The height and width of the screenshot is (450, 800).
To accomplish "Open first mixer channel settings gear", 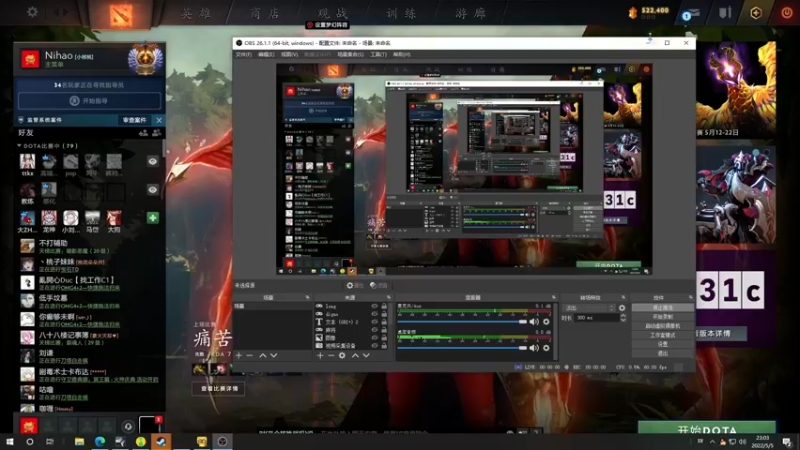I will click(546, 322).
